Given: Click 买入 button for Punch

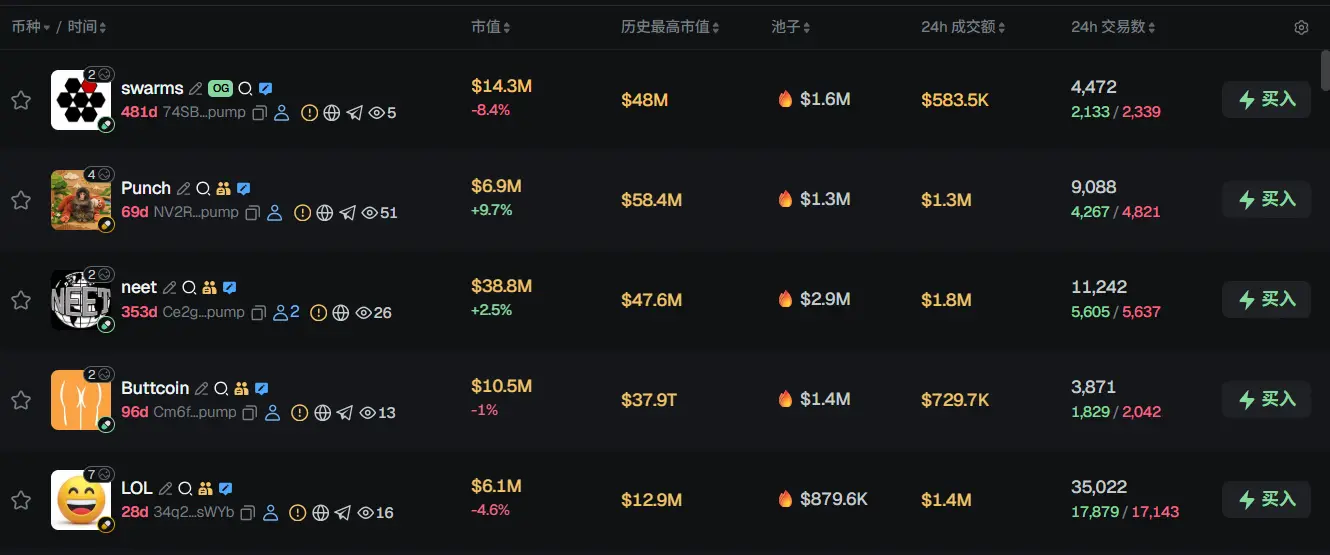Looking at the screenshot, I should 1266,199.
